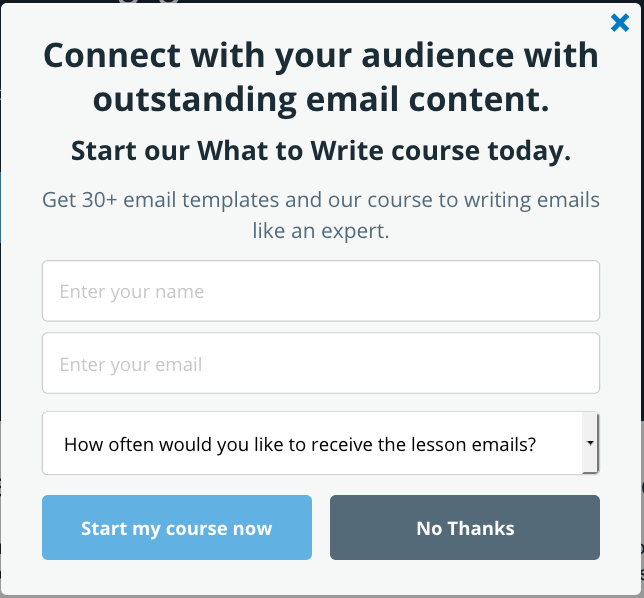The height and width of the screenshot is (598, 644).
Task: Click the small dropdown arrow beside frequency question
Action: 590,443
